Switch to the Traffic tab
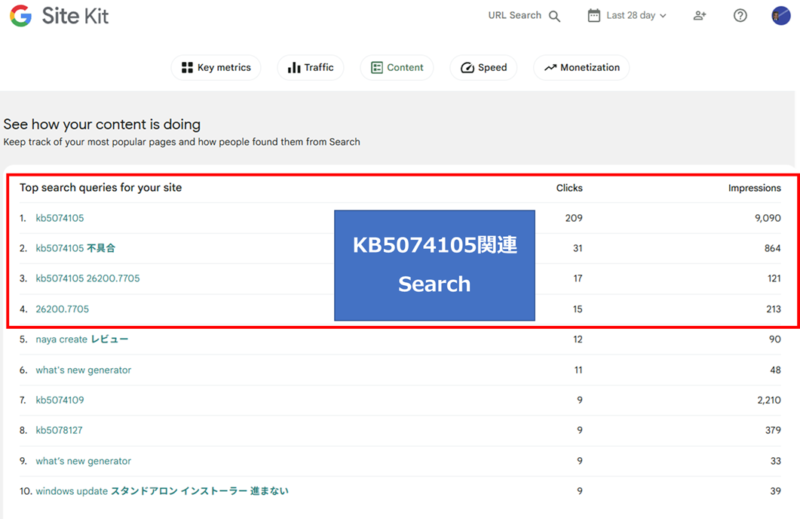The width and height of the screenshot is (800, 519). point(310,67)
